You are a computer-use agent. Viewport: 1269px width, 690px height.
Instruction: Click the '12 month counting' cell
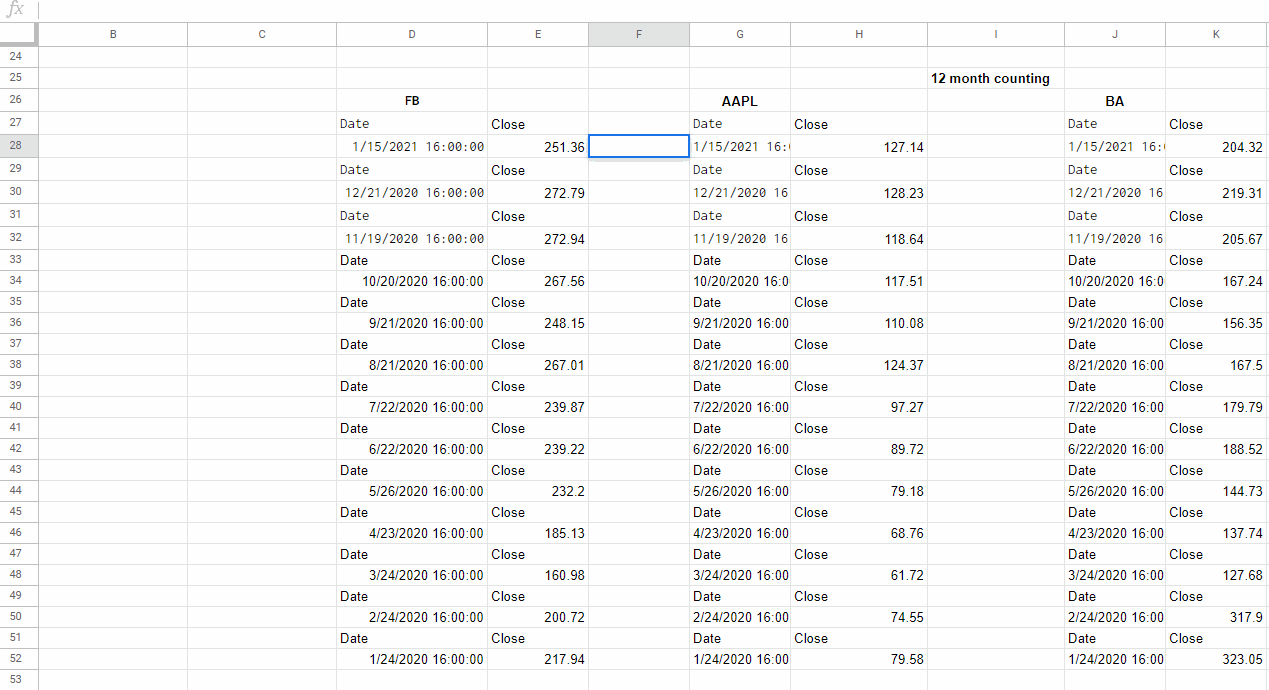point(996,78)
